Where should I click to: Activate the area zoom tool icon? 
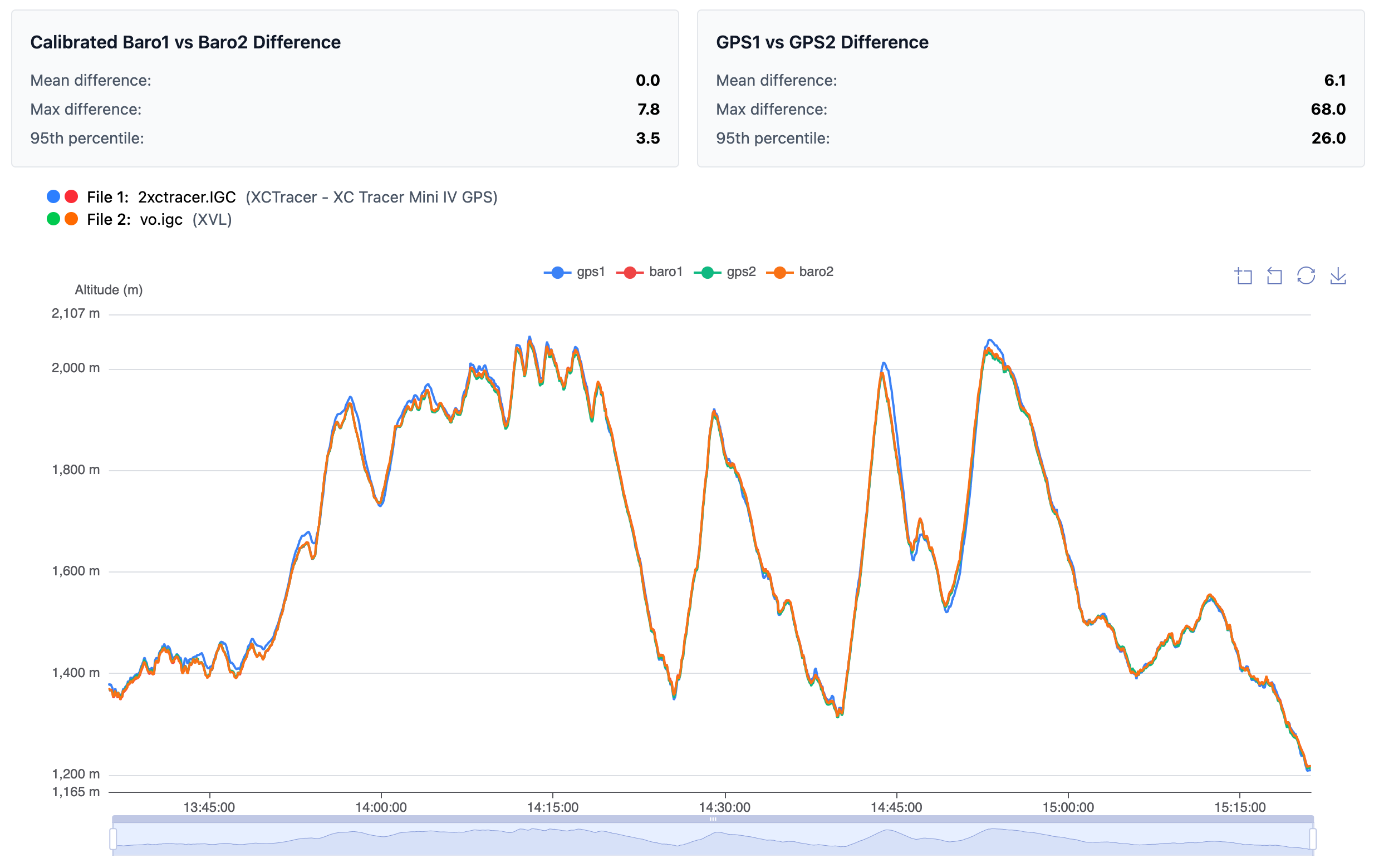pos(1243,276)
